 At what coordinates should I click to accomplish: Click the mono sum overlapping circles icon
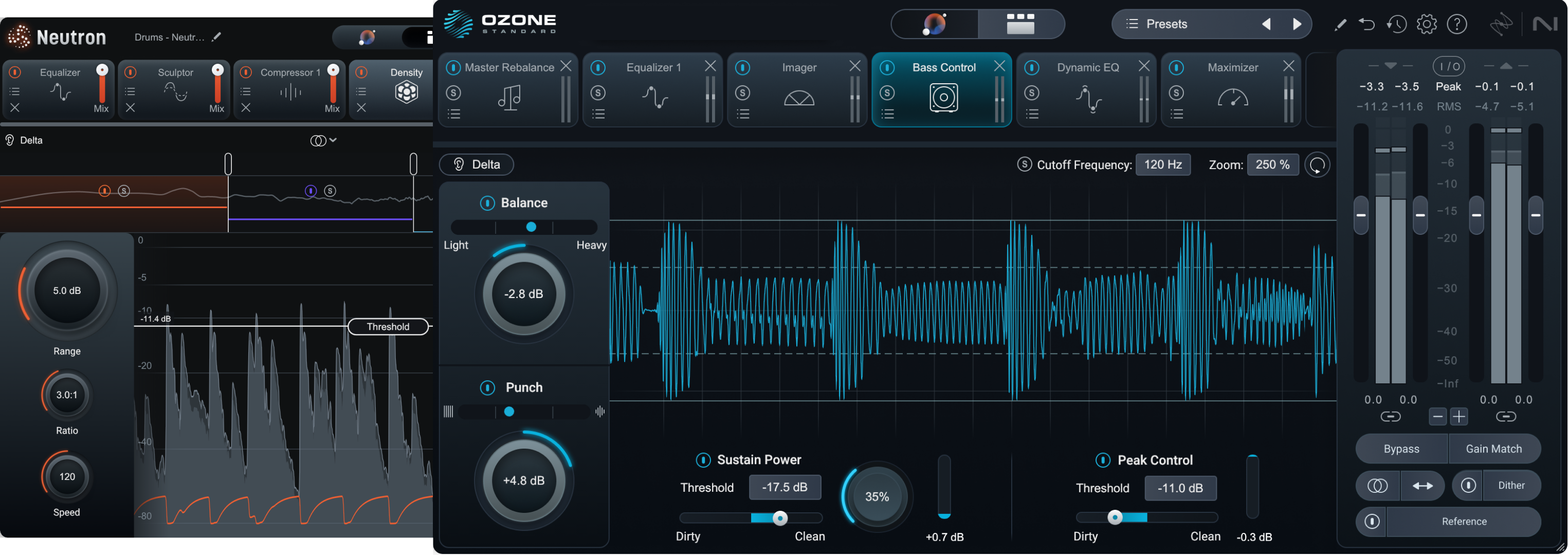(x=1377, y=486)
